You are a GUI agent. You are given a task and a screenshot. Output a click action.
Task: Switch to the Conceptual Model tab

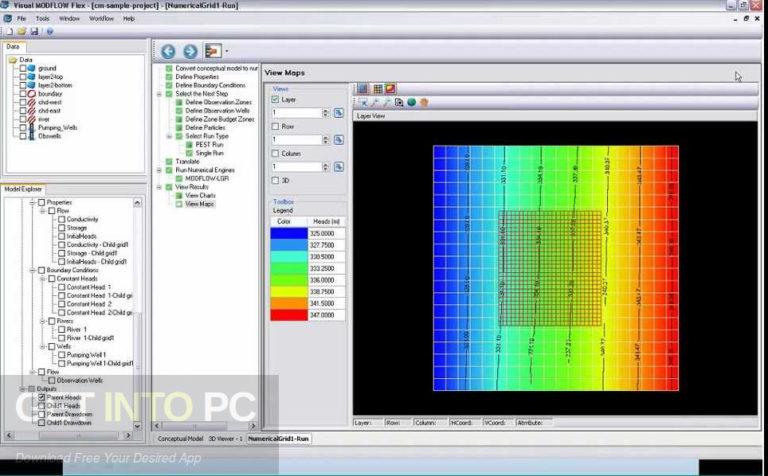click(180, 439)
